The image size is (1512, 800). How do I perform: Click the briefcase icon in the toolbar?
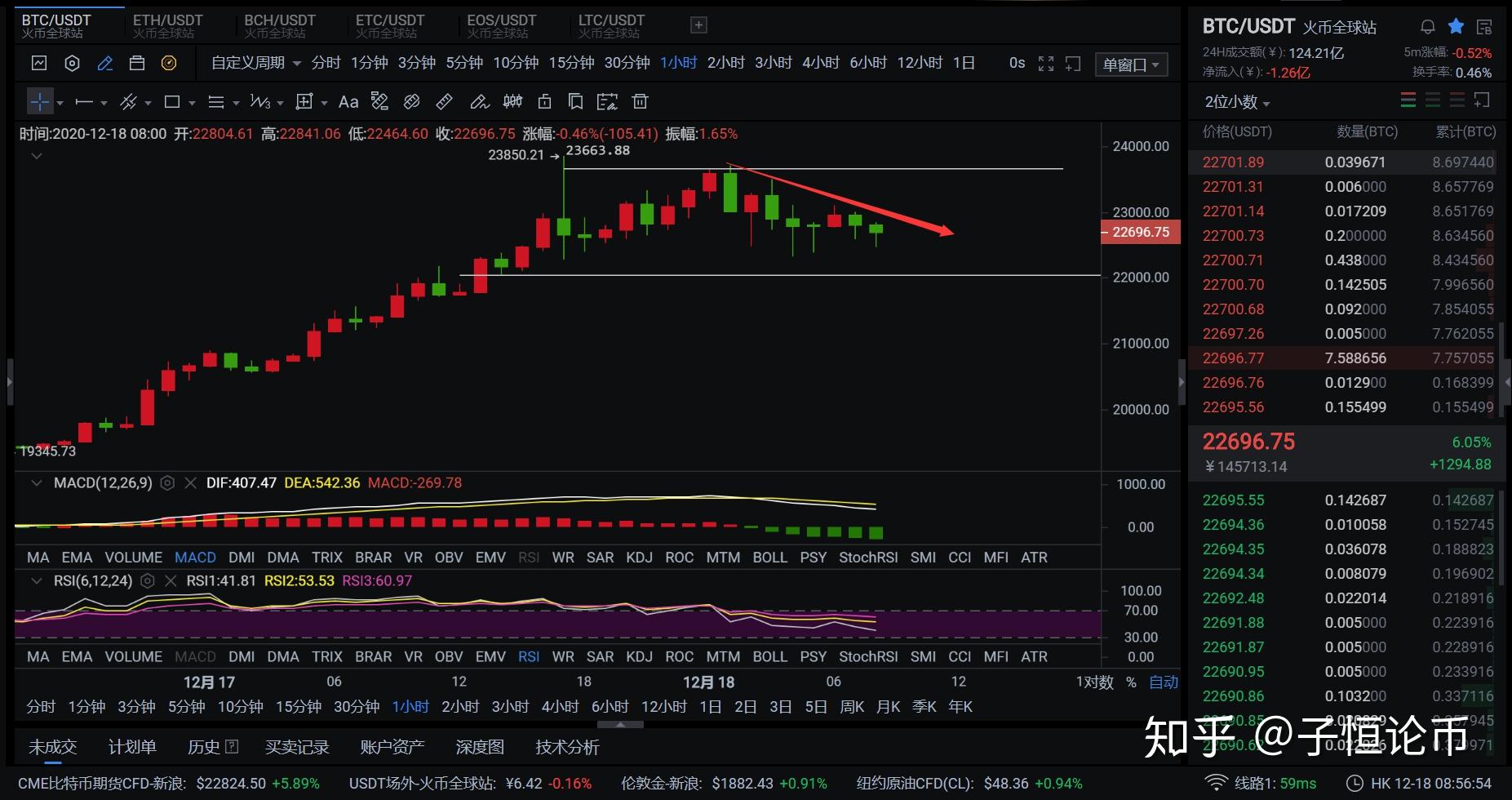tap(137, 63)
